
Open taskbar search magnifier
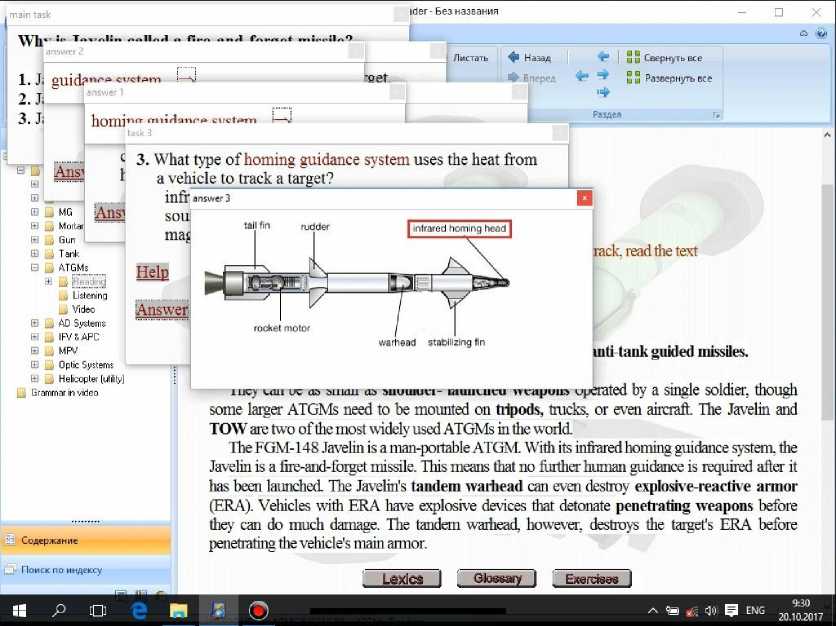click(59, 611)
